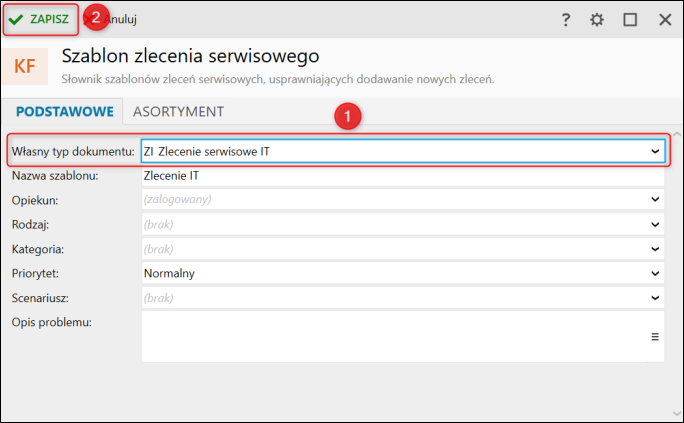684x423 pixels.
Task: Click the KF template avatar icon
Action: click(x=24, y=66)
